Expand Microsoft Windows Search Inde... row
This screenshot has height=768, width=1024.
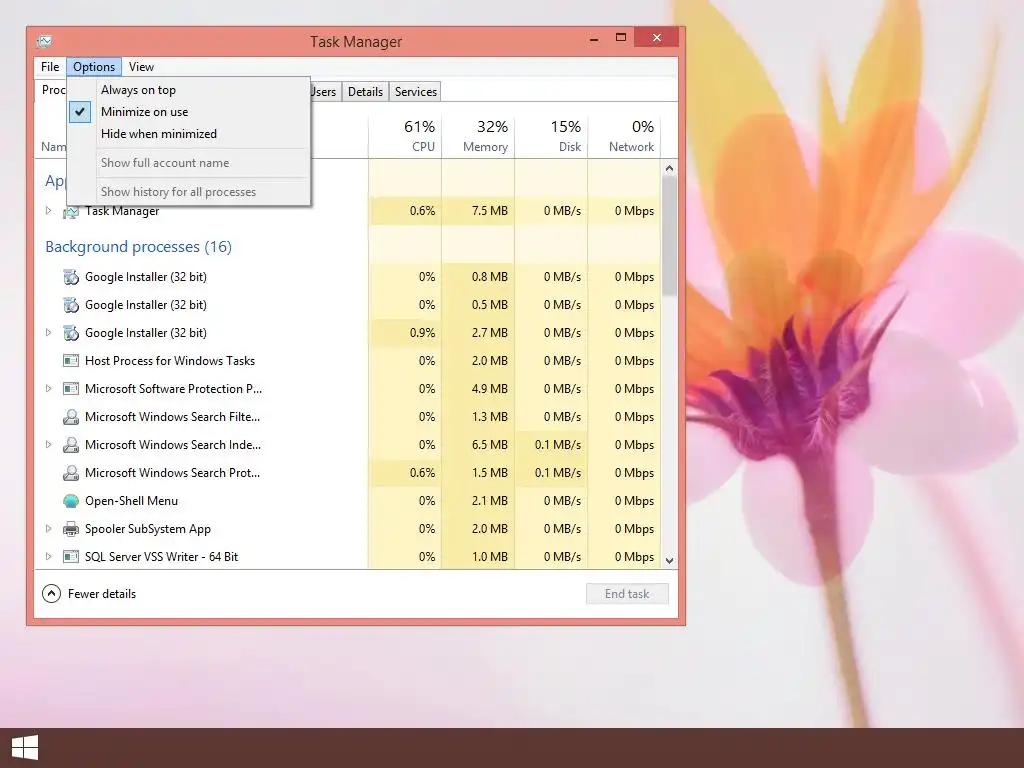tap(48, 445)
